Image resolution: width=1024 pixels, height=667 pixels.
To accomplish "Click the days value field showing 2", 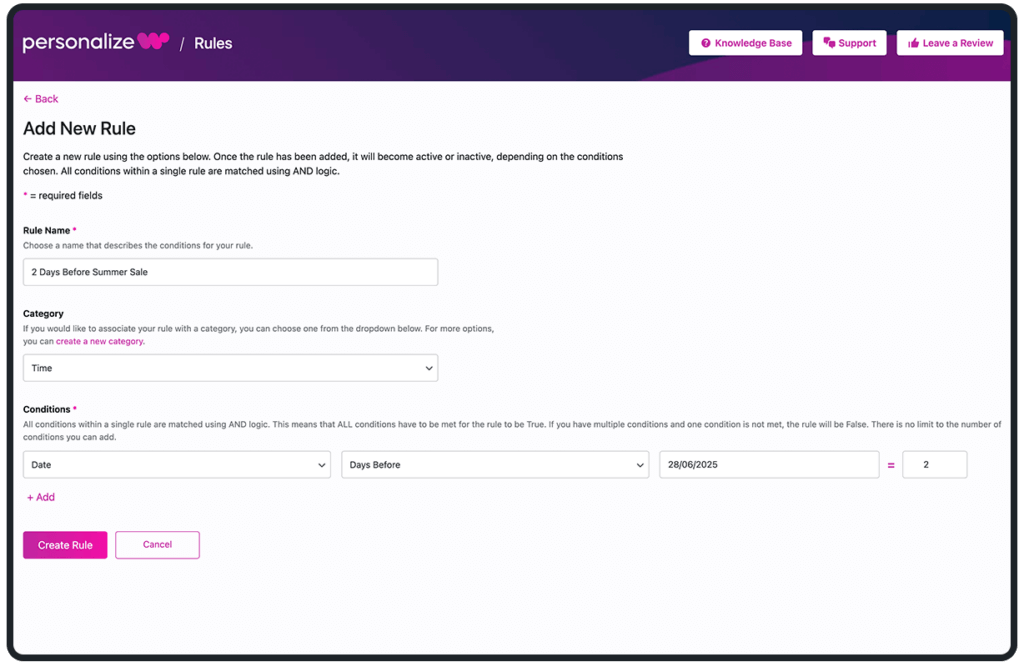I will [x=935, y=464].
